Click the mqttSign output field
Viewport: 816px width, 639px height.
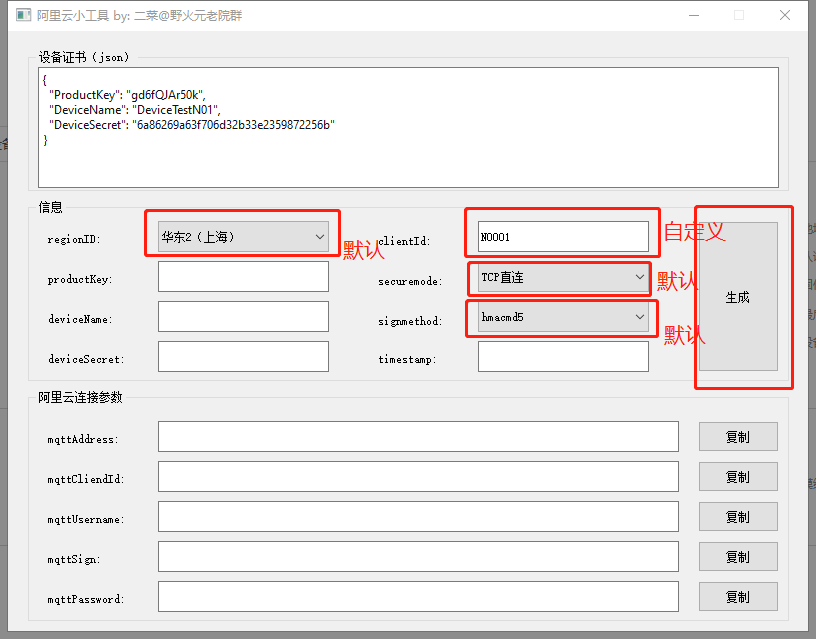click(x=418, y=557)
